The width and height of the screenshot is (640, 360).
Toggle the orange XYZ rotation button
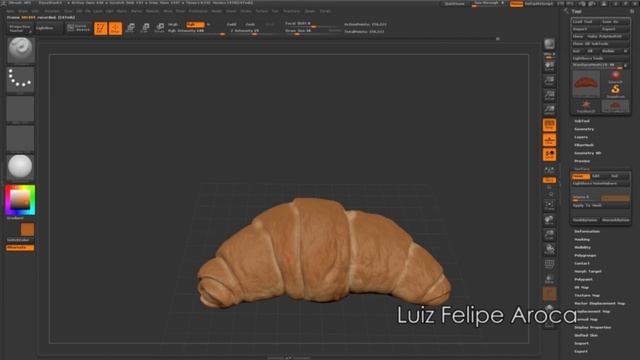pos(549,180)
